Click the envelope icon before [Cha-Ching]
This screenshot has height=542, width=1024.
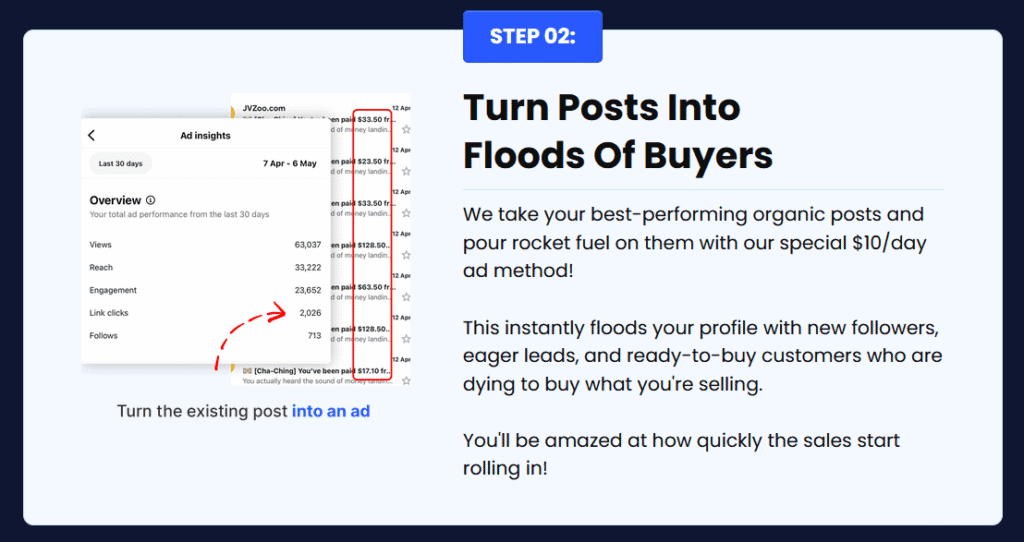[x=247, y=371]
